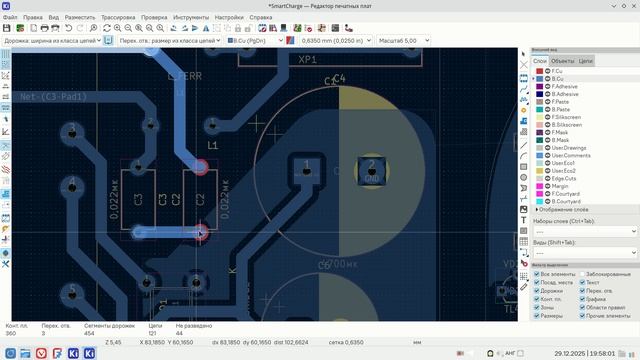Select the Draw arc tool
Viewport: 640px width, 360px height.
524,156
